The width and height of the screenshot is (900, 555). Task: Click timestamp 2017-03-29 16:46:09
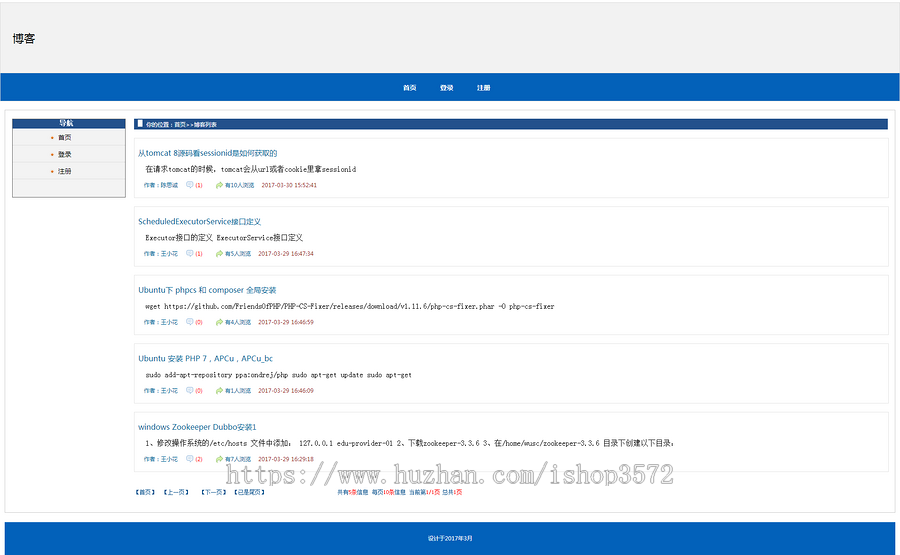point(286,390)
